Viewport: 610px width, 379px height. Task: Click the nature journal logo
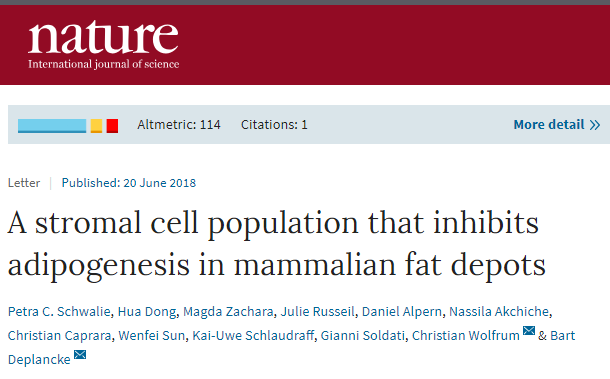tap(103, 45)
